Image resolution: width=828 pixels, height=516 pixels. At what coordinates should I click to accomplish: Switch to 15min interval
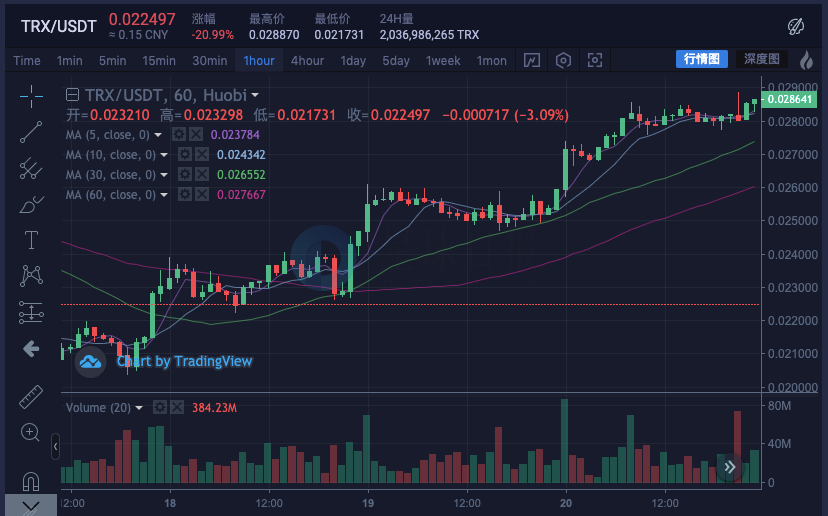click(159, 61)
